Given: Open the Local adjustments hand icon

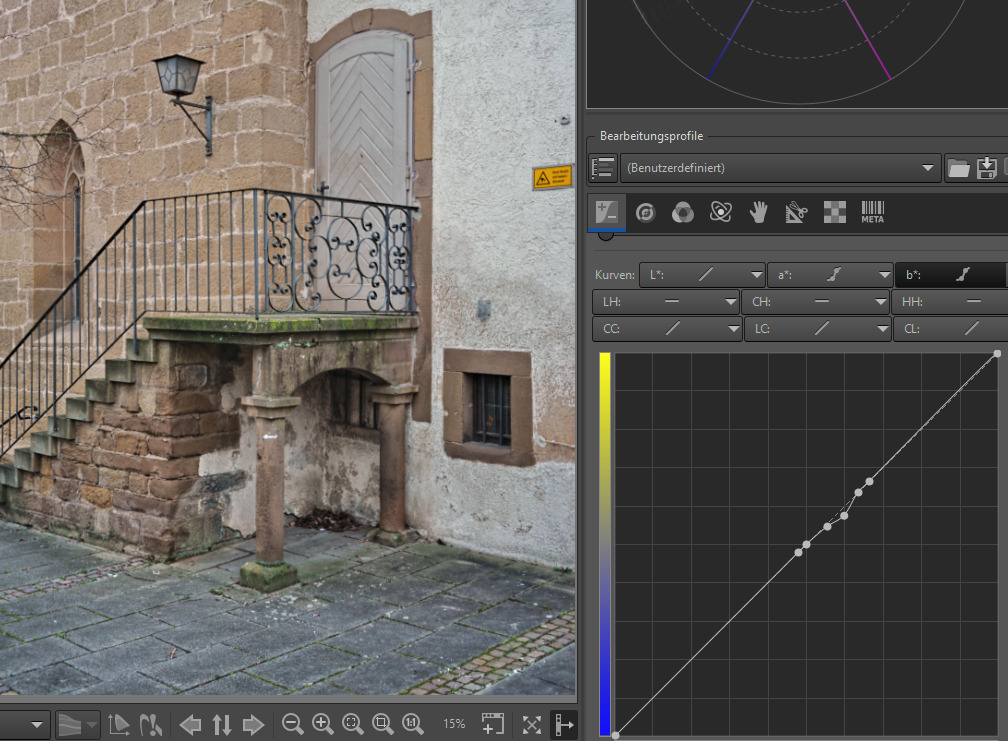Looking at the screenshot, I should [x=759, y=212].
